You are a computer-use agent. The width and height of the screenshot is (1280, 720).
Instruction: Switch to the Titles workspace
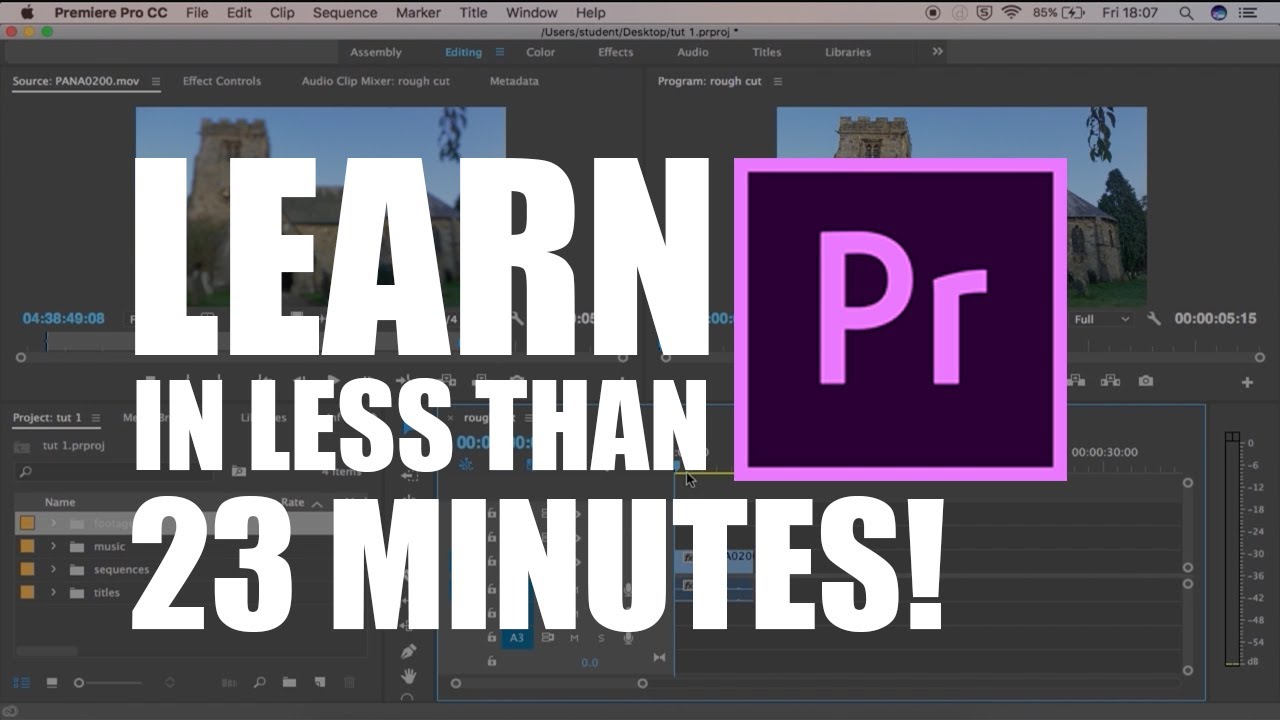pos(766,52)
